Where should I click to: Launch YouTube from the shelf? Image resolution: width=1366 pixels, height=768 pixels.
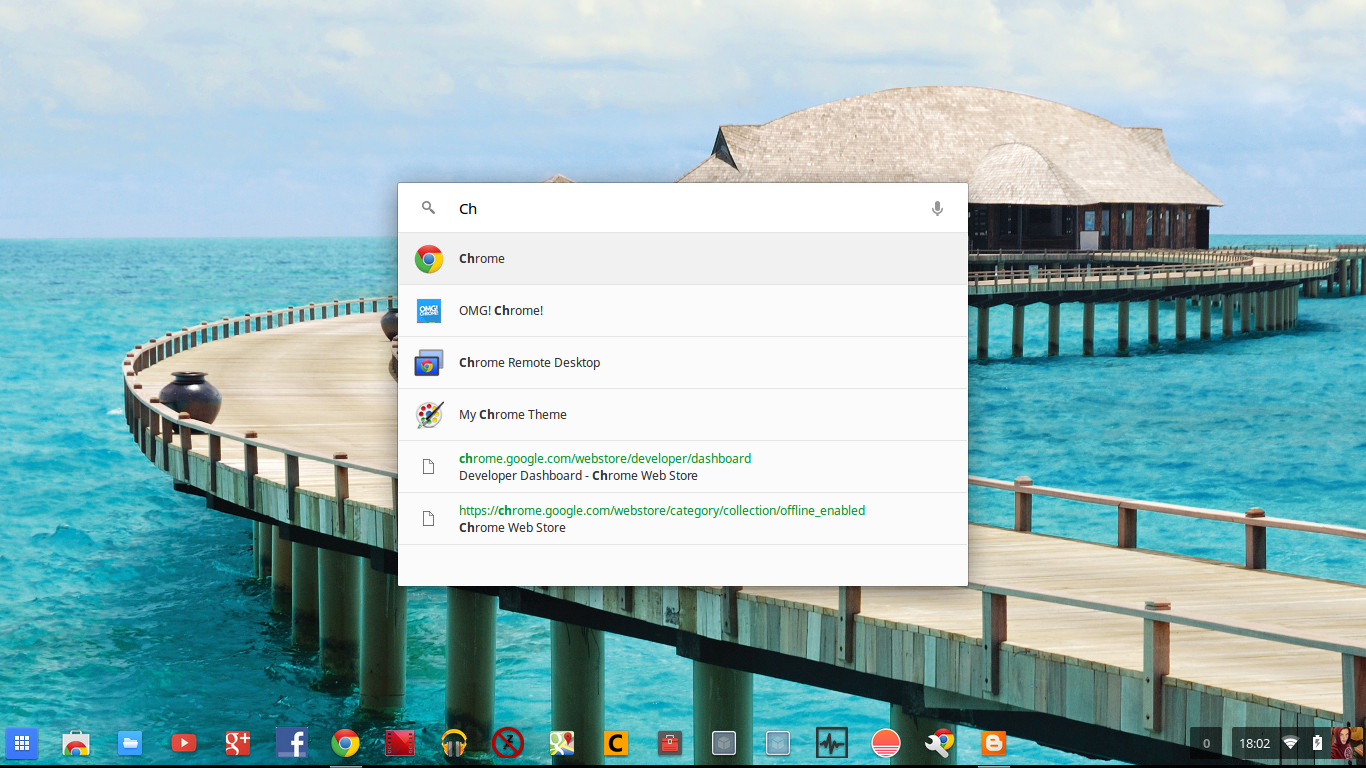tap(184, 743)
